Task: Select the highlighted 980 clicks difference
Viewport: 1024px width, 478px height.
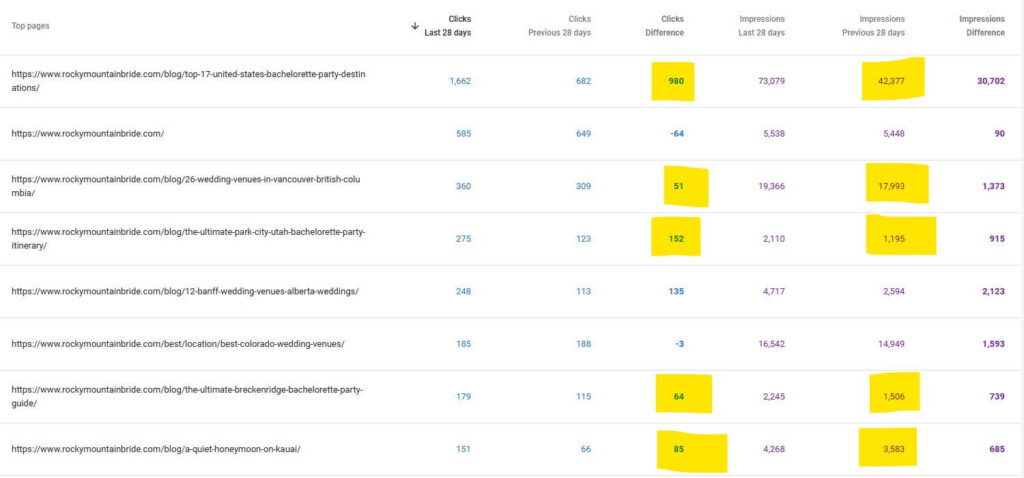Action: 676,82
